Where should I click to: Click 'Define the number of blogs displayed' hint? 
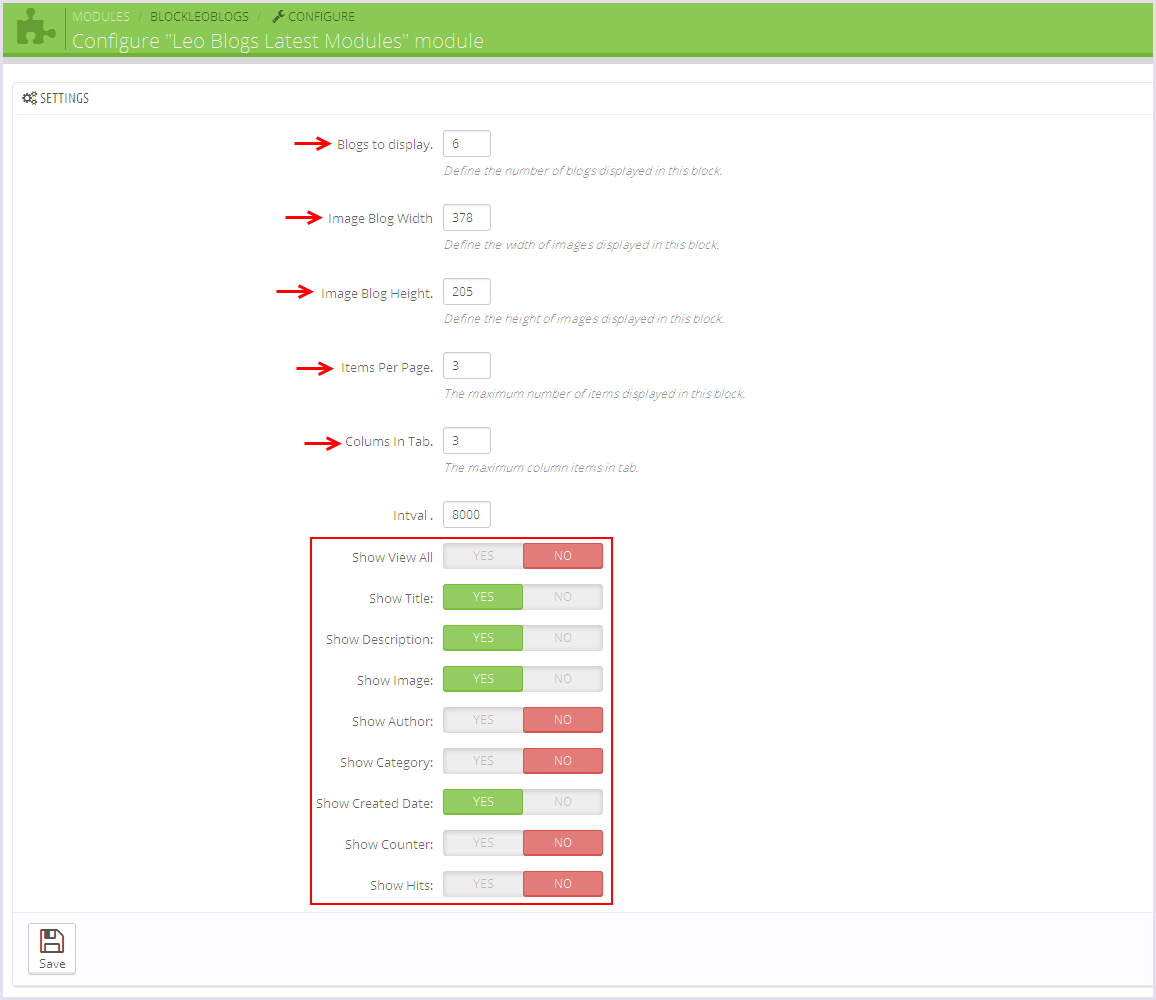[583, 171]
